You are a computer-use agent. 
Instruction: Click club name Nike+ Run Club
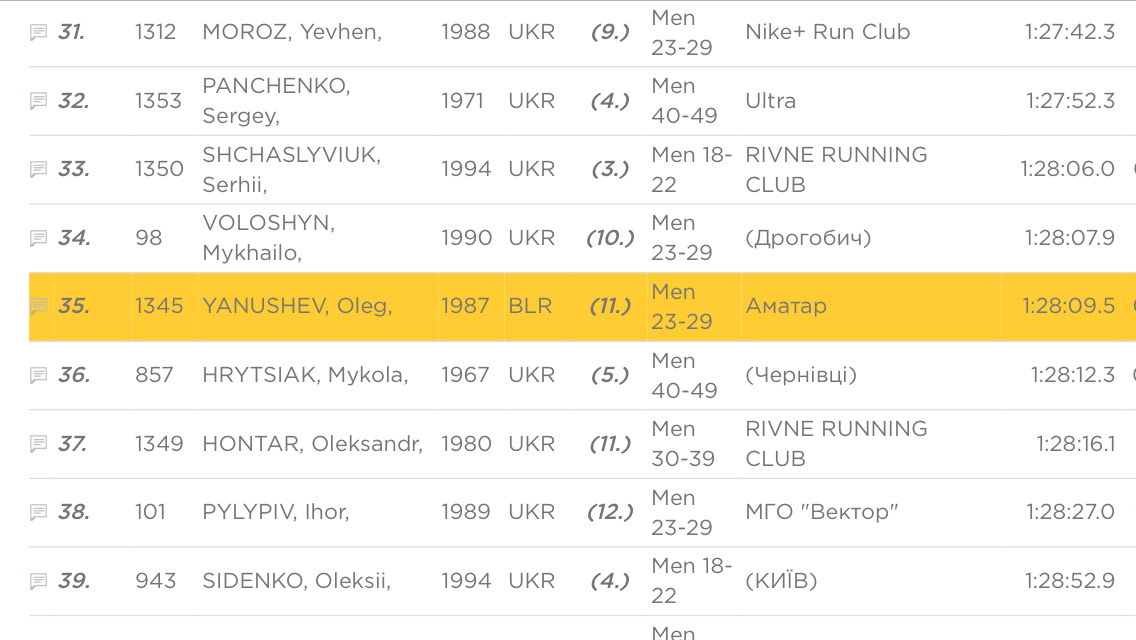pyautogui.click(x=827, y=32)
